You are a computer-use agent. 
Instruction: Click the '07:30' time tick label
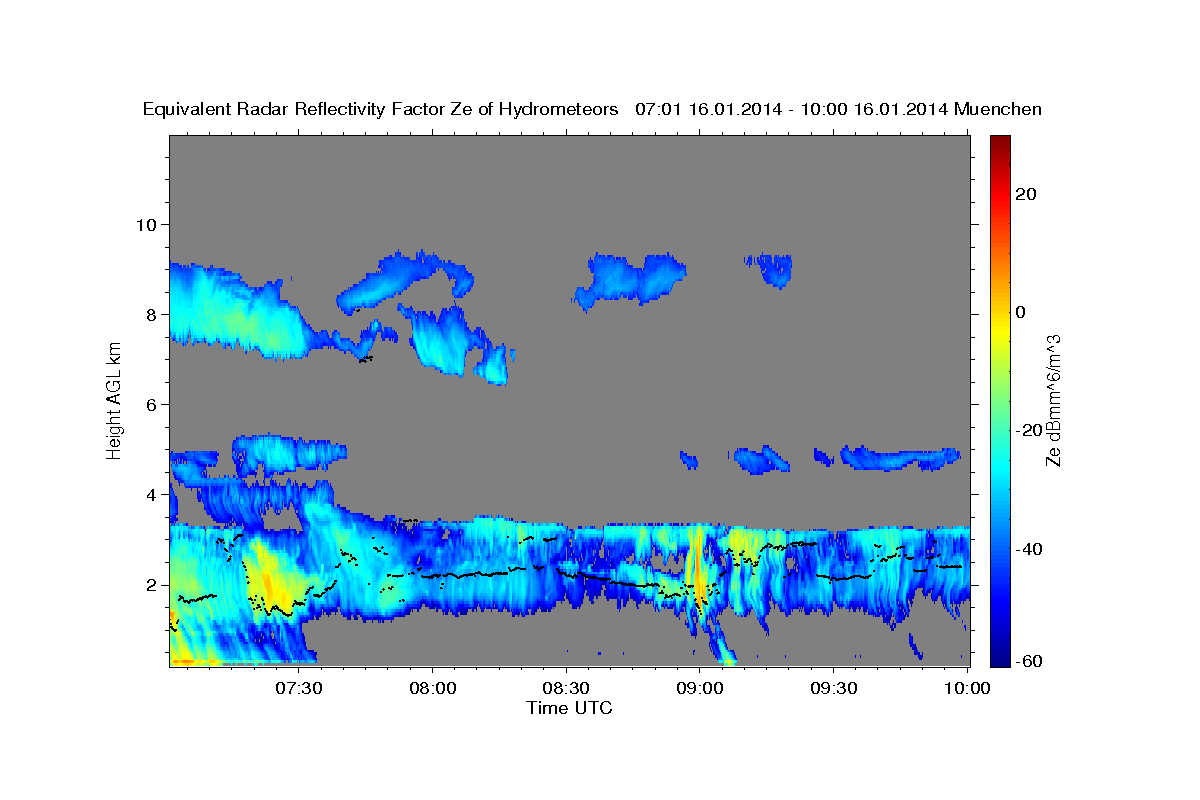pos(299,688)
